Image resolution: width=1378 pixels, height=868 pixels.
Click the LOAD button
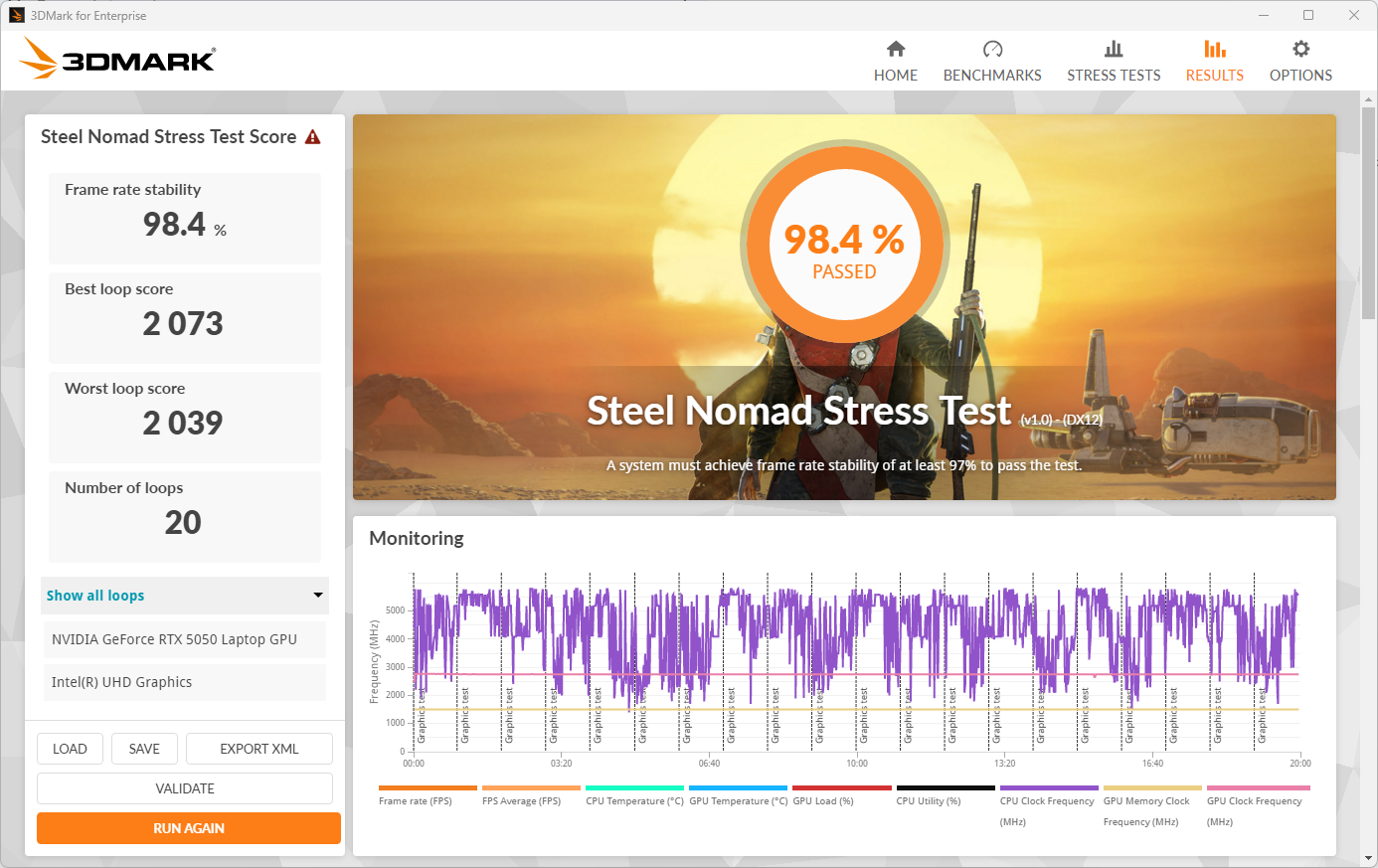(x=70, y=749)
